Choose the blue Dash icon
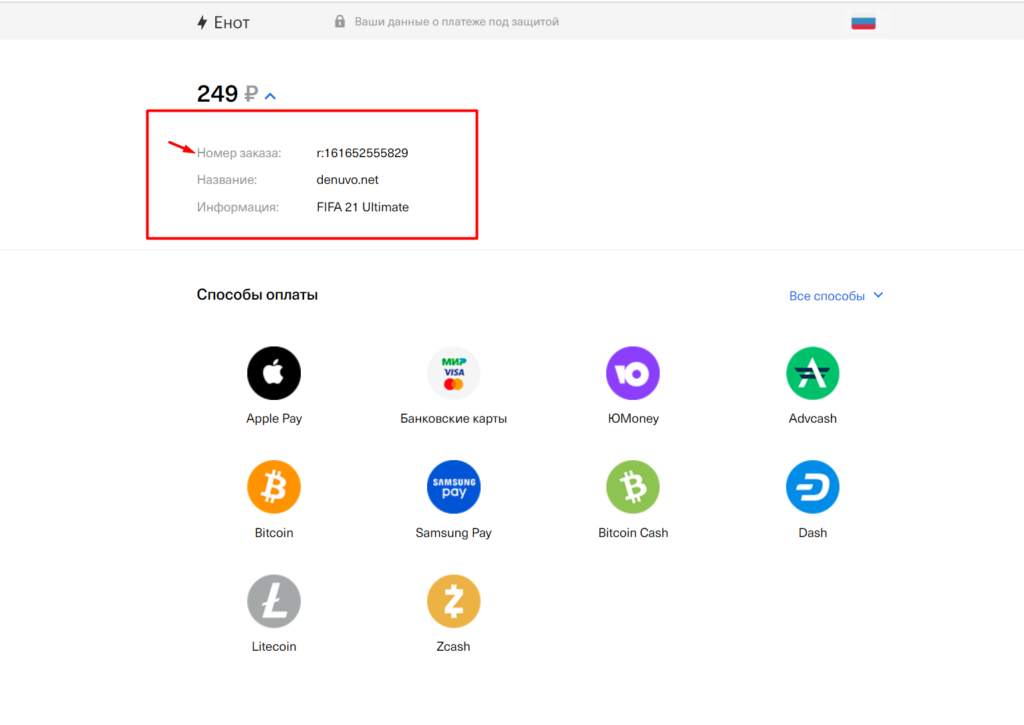The image size is (1024, 725). point(812,487)
